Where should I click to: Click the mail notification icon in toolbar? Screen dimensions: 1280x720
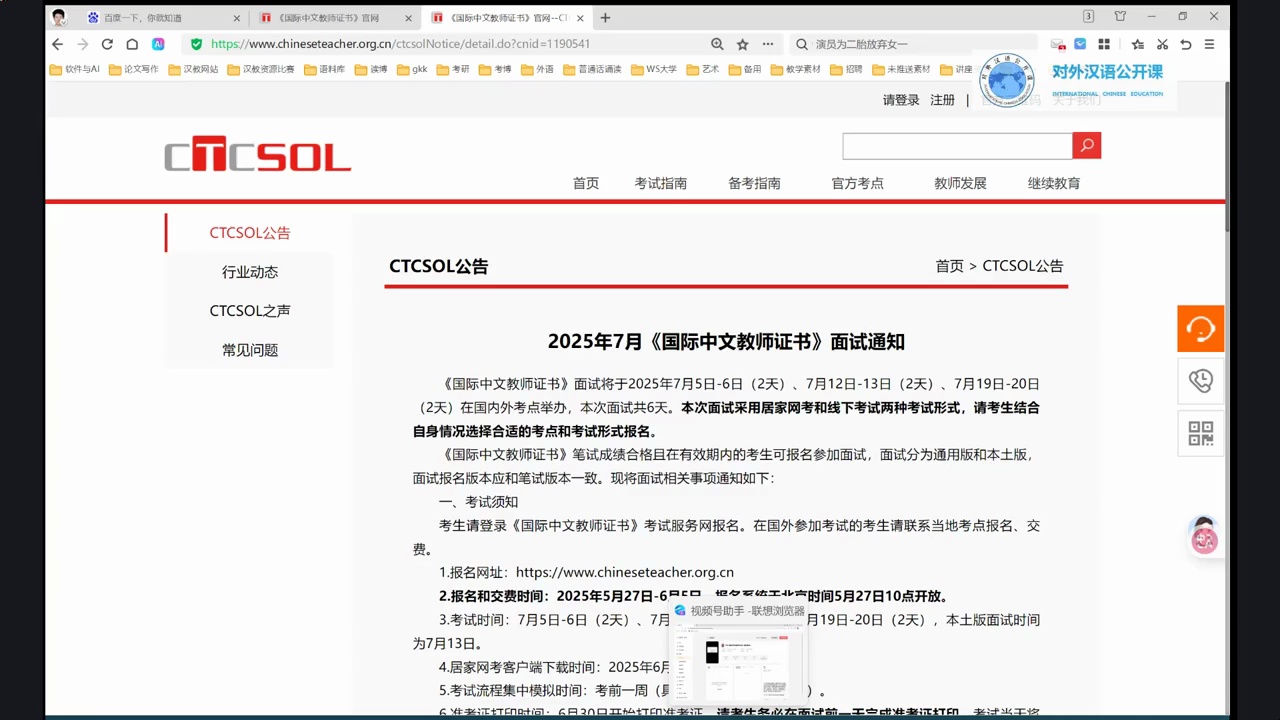[x=1058, y=43]
